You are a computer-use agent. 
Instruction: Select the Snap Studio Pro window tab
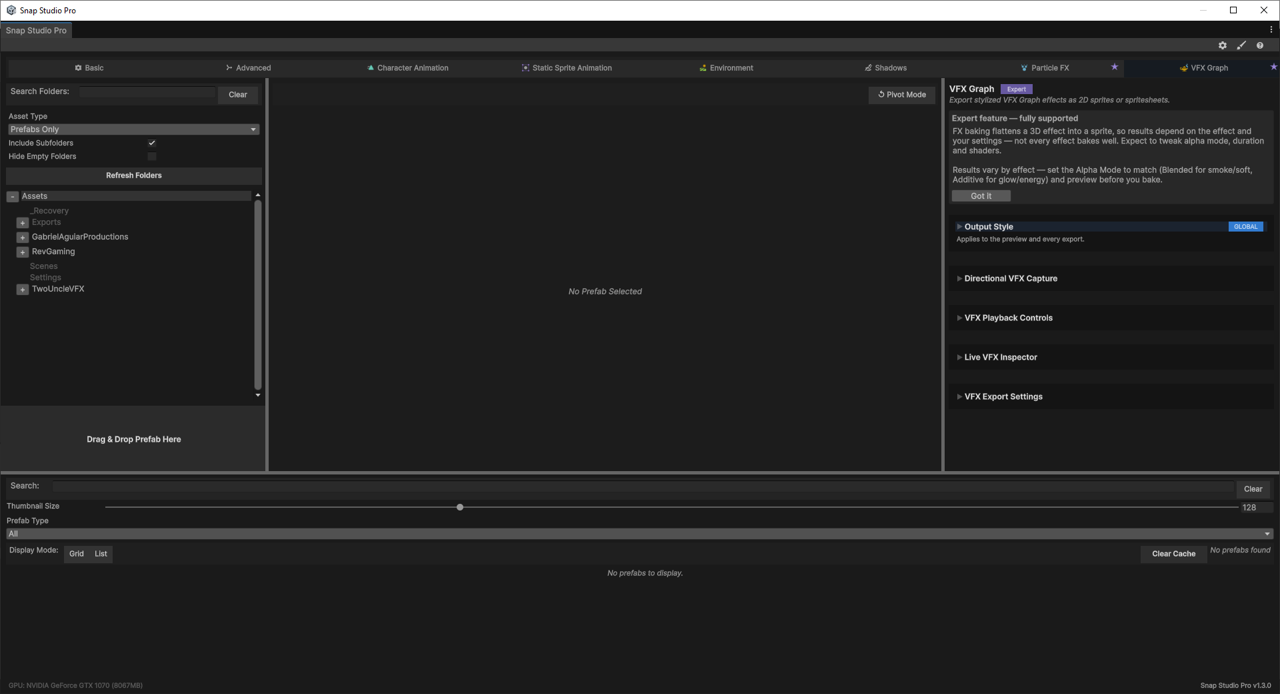click(x=36, y=30)
